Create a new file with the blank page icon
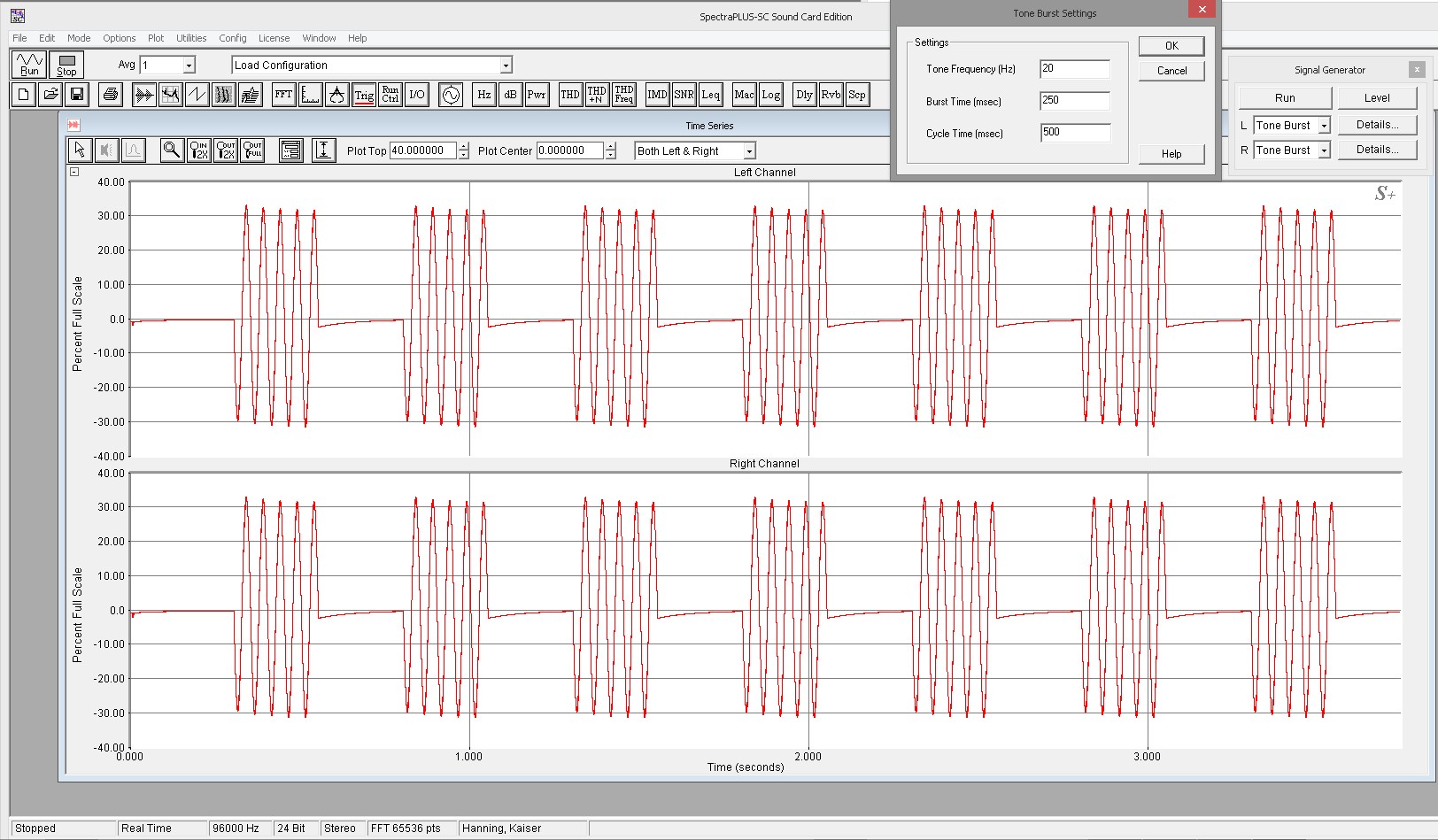Image resolution: width=1438 pixels, height=840 pixels. [x=24, y=95]
